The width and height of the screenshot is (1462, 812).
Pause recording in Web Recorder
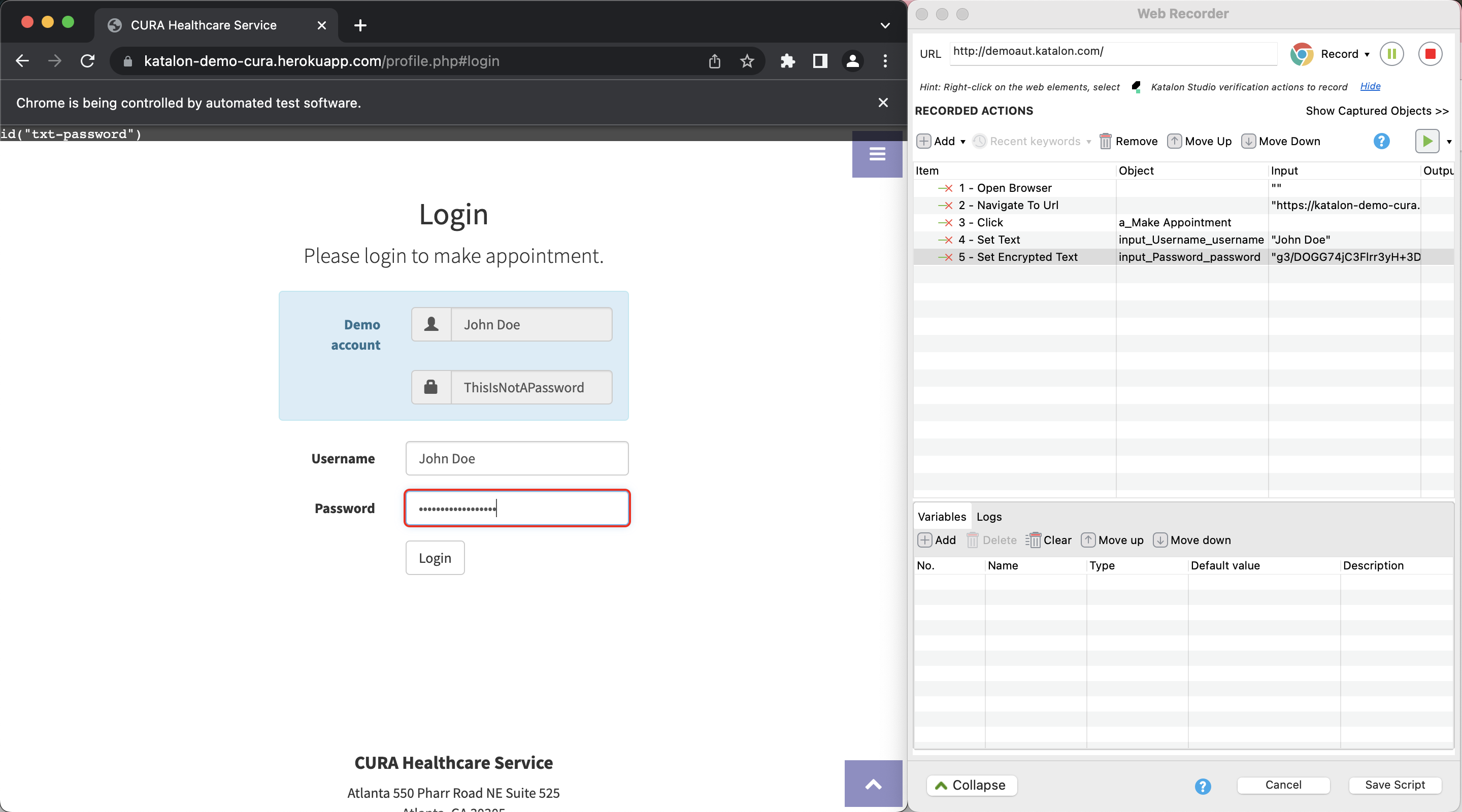tap(1391, 54)
